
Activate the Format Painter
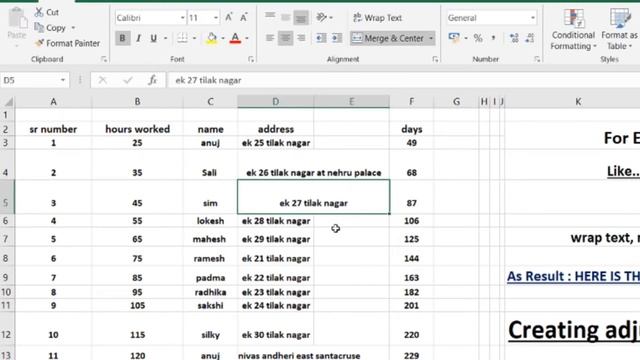(x=68, y=43)
